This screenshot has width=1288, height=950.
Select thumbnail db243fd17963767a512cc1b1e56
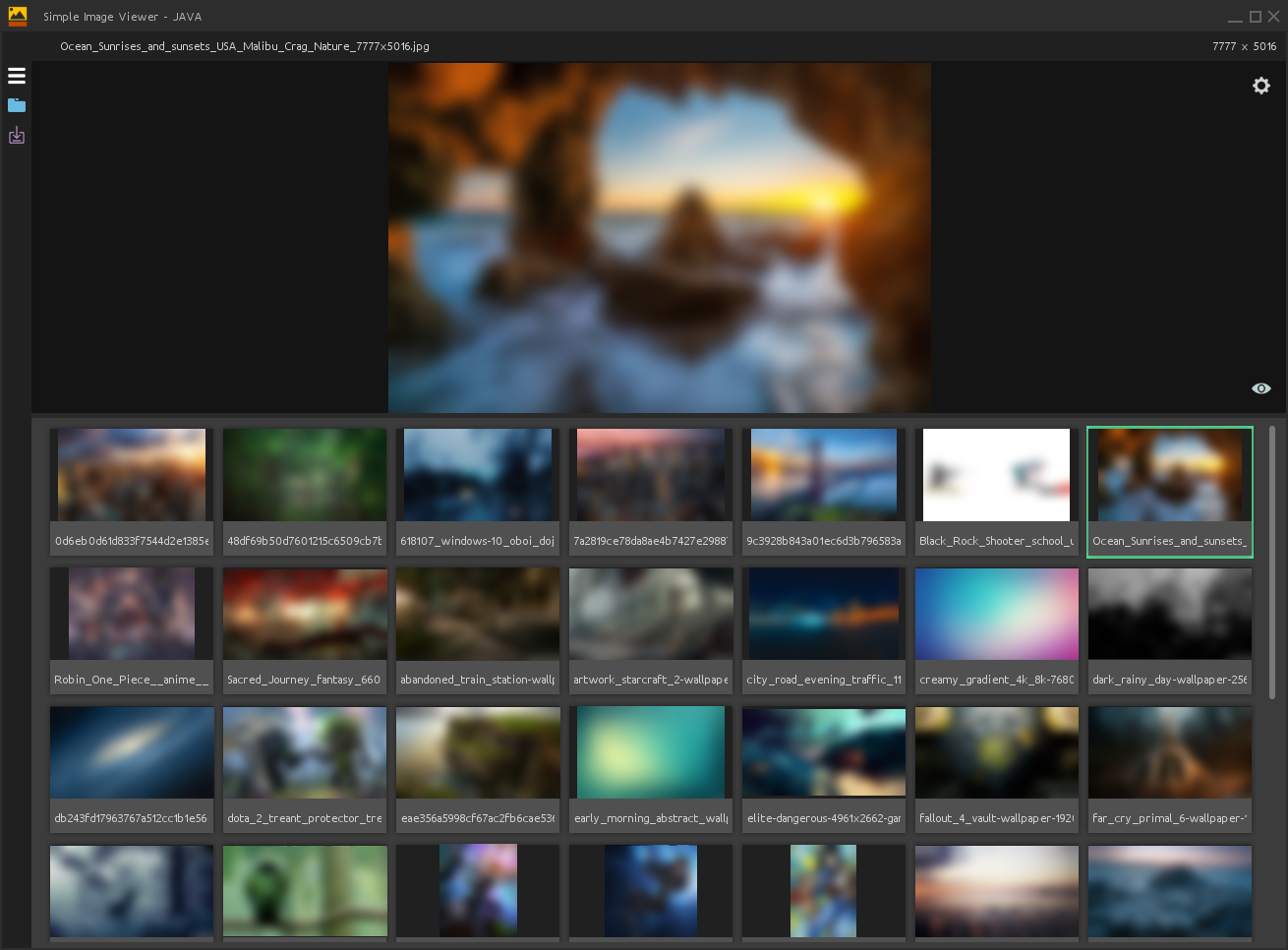tap(132, 770)
